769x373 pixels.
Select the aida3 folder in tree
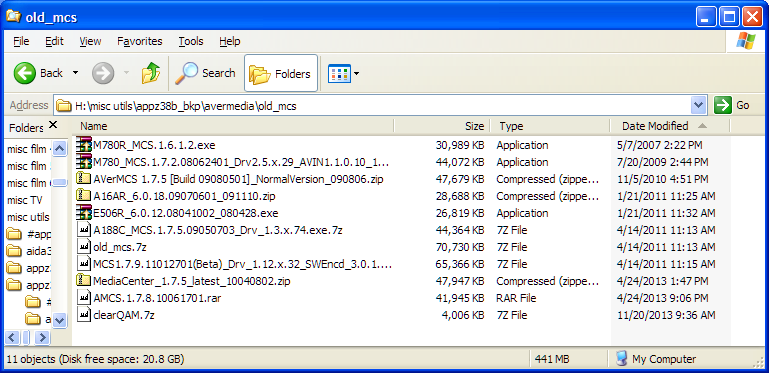pos(29,251)
